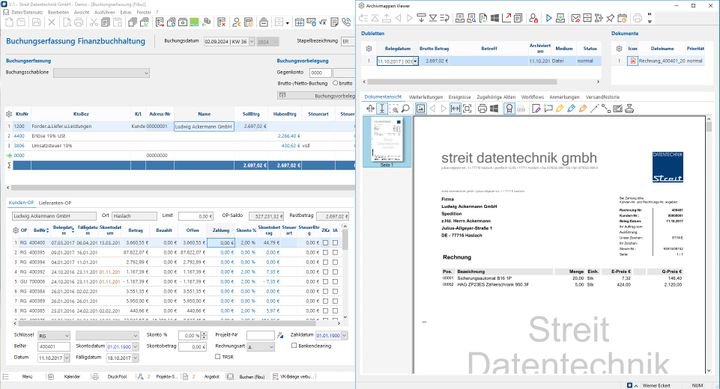
Task: Switch to the Lieferanten-OP tab
Action: [55, 203]
